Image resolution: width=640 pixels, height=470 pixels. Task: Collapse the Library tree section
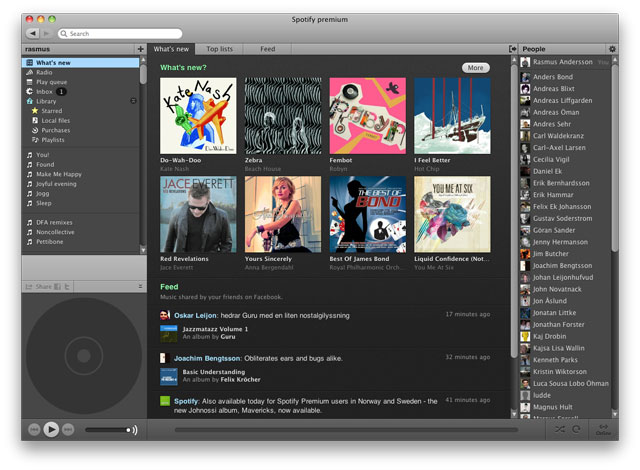(x=133, y=101)
